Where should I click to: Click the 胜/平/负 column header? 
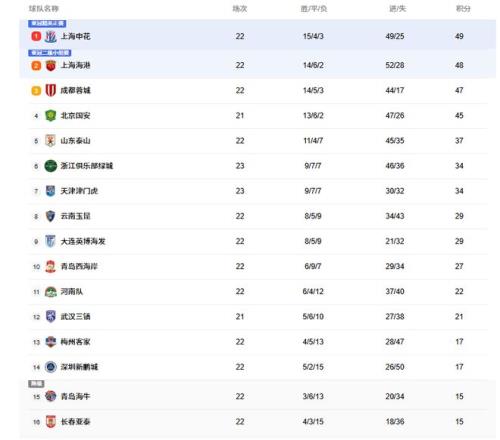click(314, 9)
